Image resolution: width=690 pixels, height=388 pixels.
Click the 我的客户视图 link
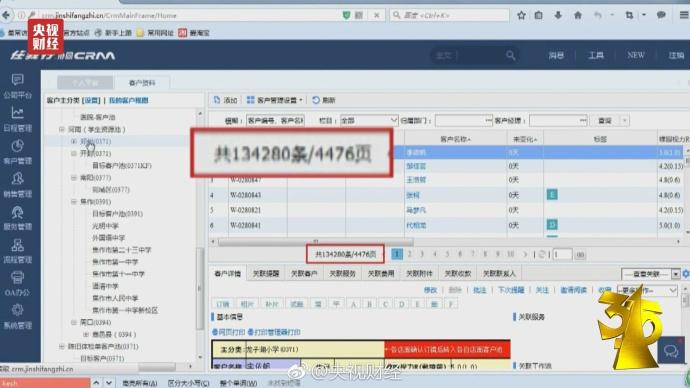(x=128, y=100)
